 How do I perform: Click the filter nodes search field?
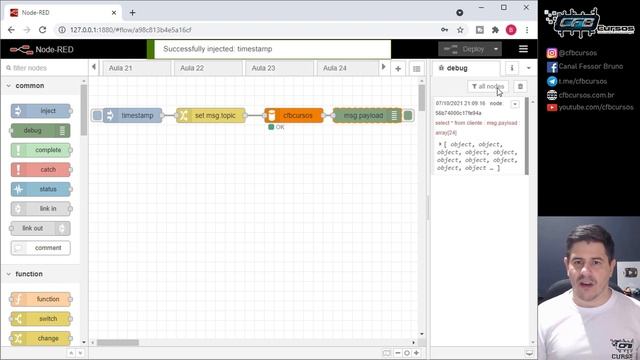[44, 68]
